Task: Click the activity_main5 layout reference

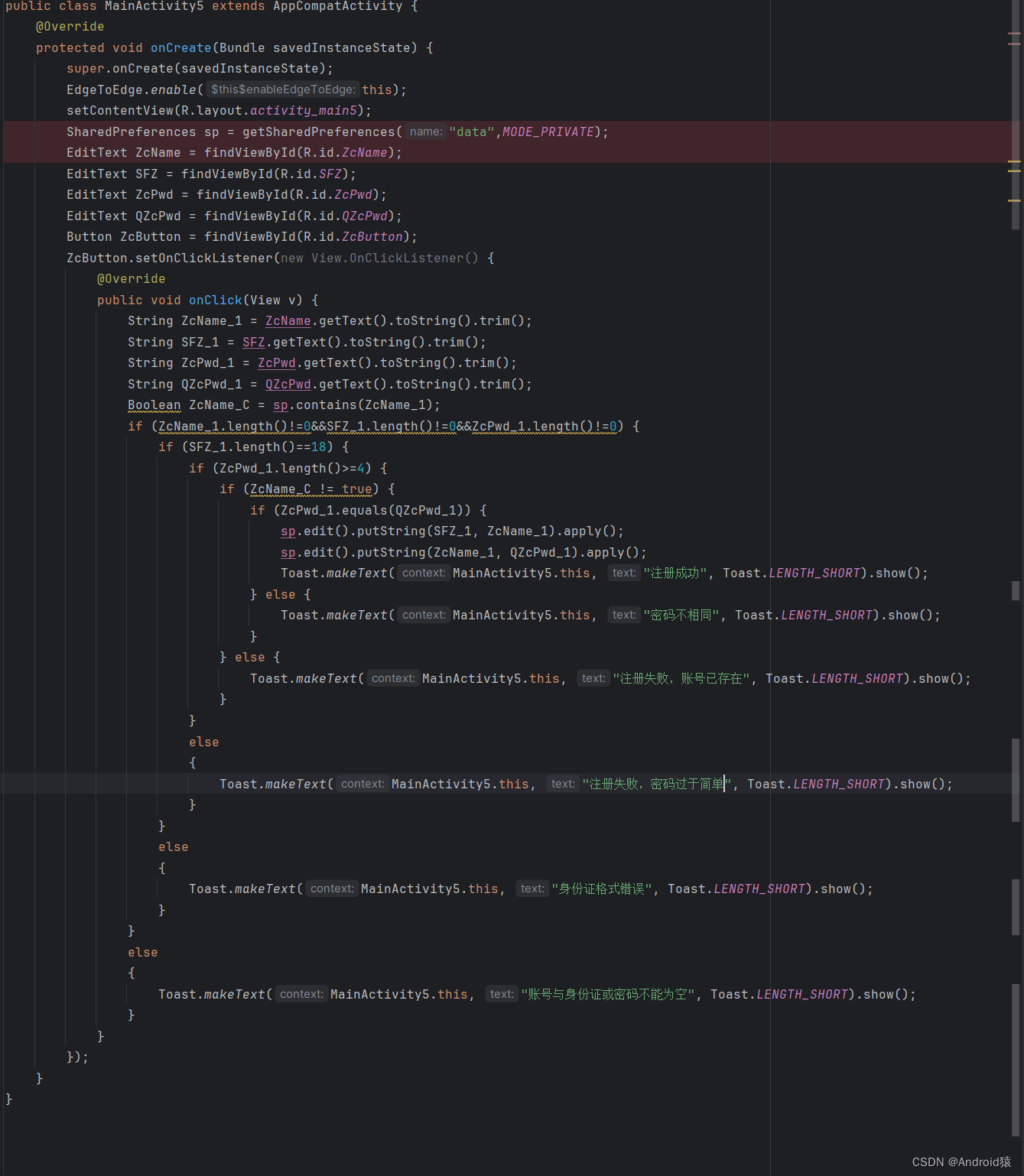Action: pyautogui.click(x=305, y=110)
